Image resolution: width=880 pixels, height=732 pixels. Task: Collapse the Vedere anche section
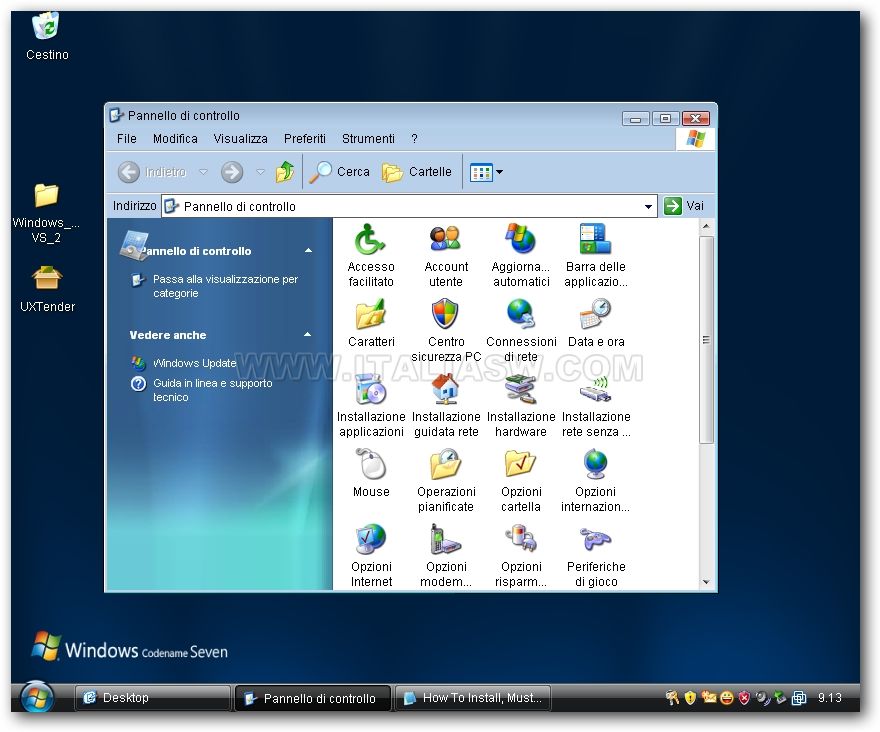tap(308, 335)
